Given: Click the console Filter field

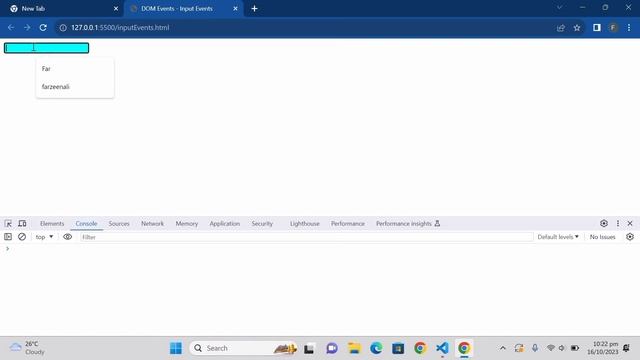Looking at the screenshot, I should (307, 237).
